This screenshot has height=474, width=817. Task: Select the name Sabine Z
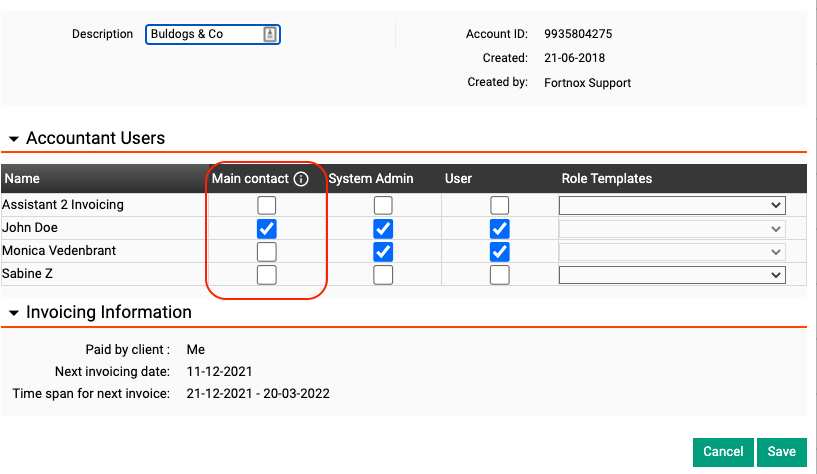[x=27, y=273]
